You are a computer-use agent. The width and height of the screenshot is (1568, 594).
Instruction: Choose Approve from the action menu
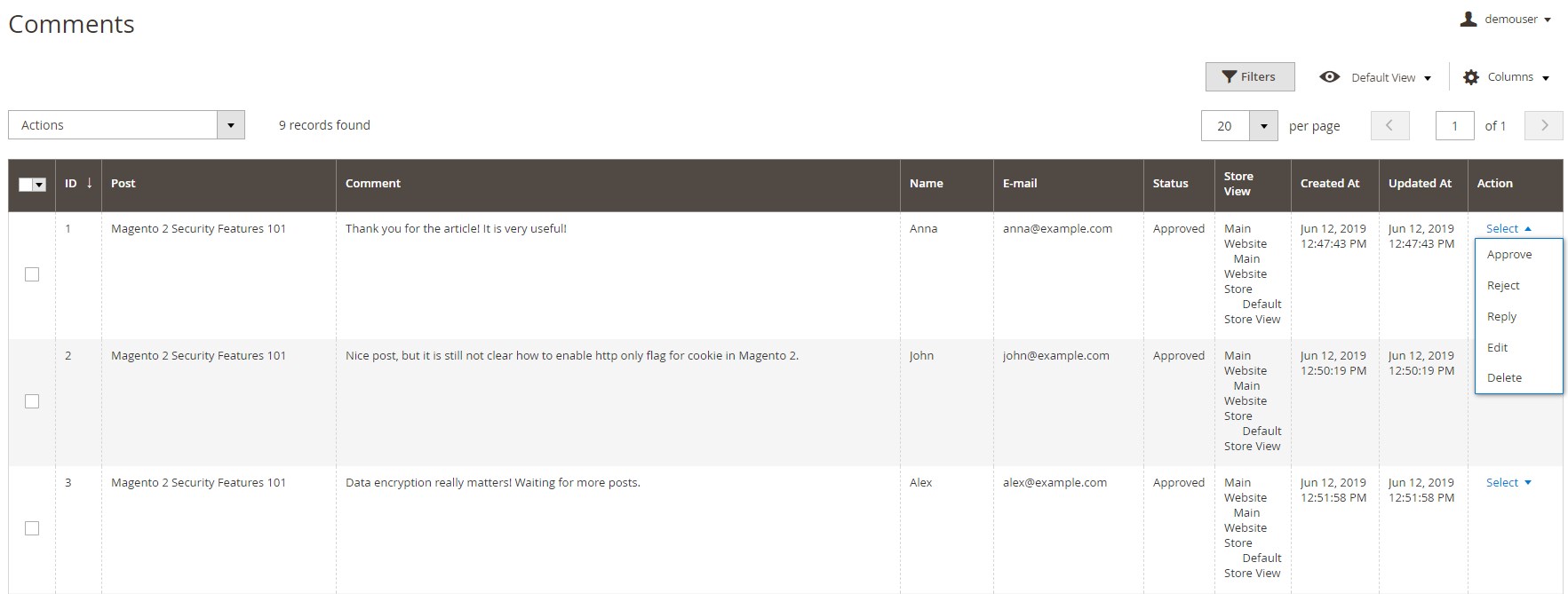(x=1508, y=255)
